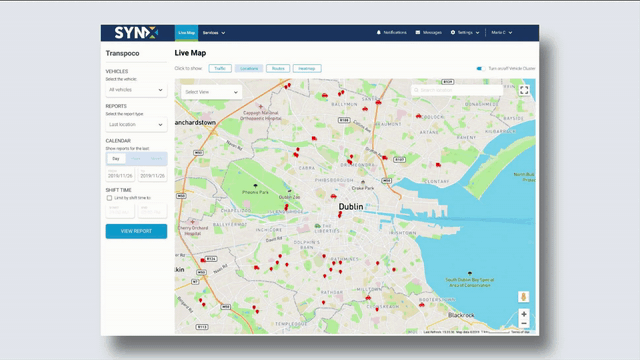640x360 pixels.
Task: Expand the All vehicles dropdown
Action: click(136, 90)
